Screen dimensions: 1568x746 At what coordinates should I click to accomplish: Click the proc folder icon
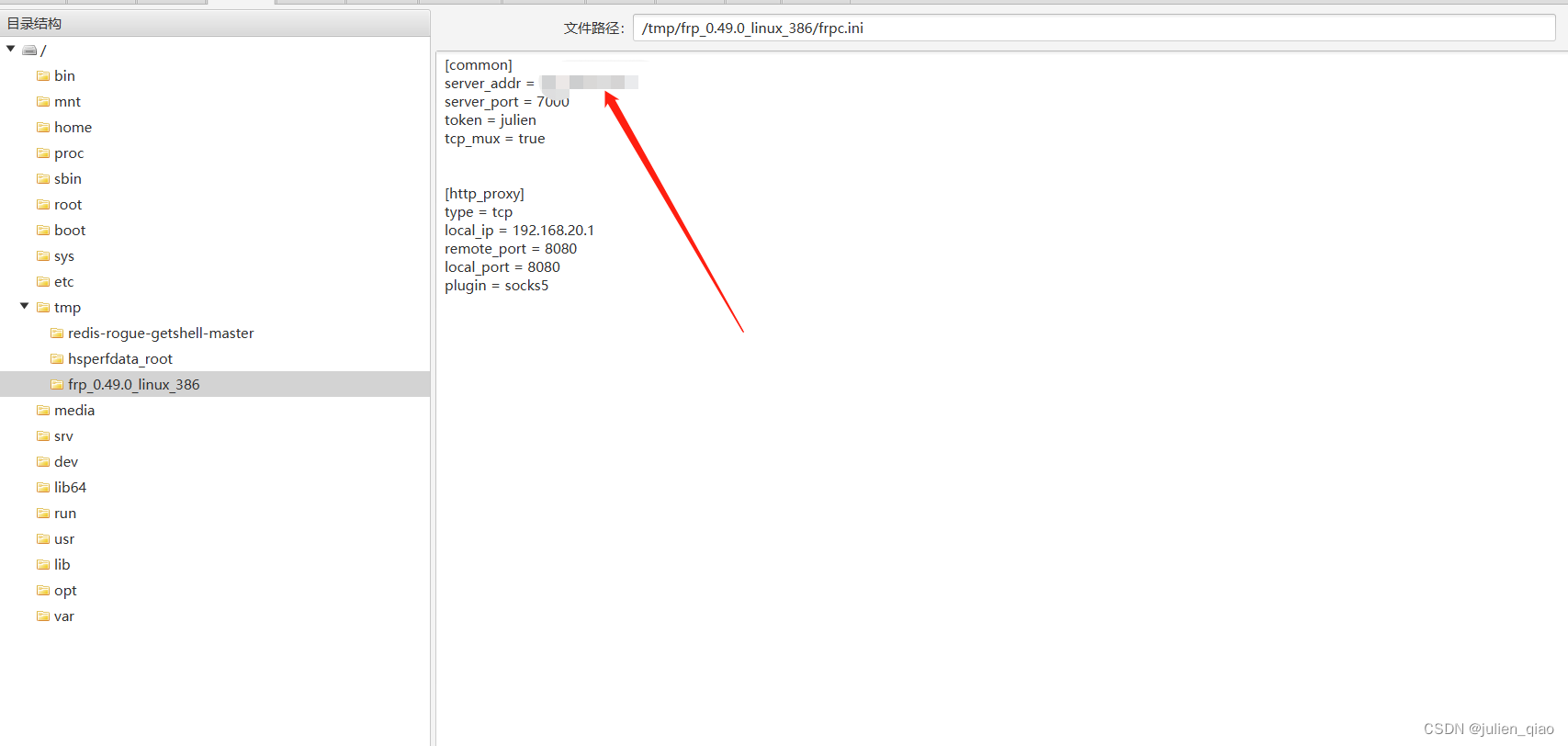coord(43,153)
